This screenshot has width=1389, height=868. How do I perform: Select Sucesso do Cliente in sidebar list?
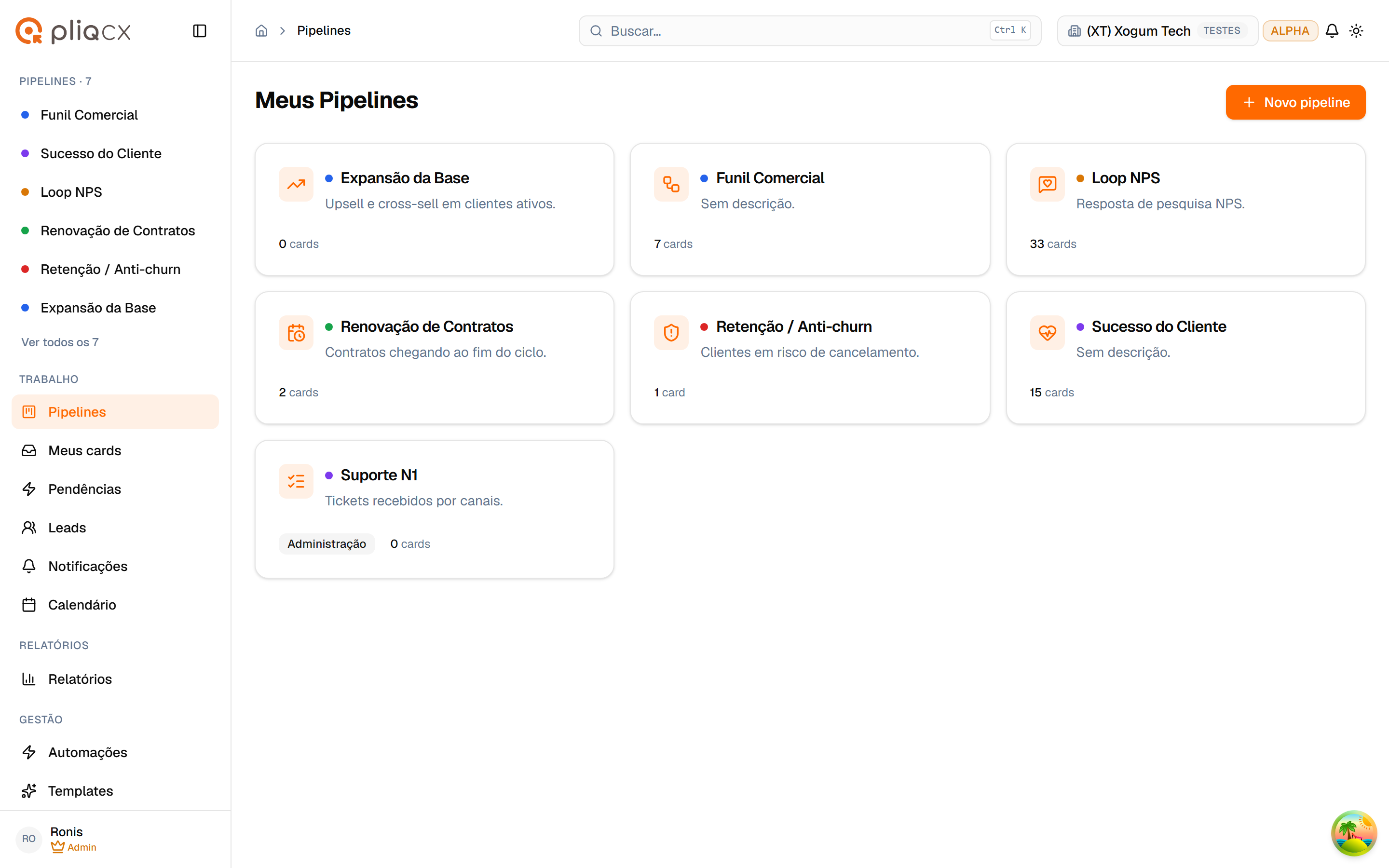coord(115,153)
